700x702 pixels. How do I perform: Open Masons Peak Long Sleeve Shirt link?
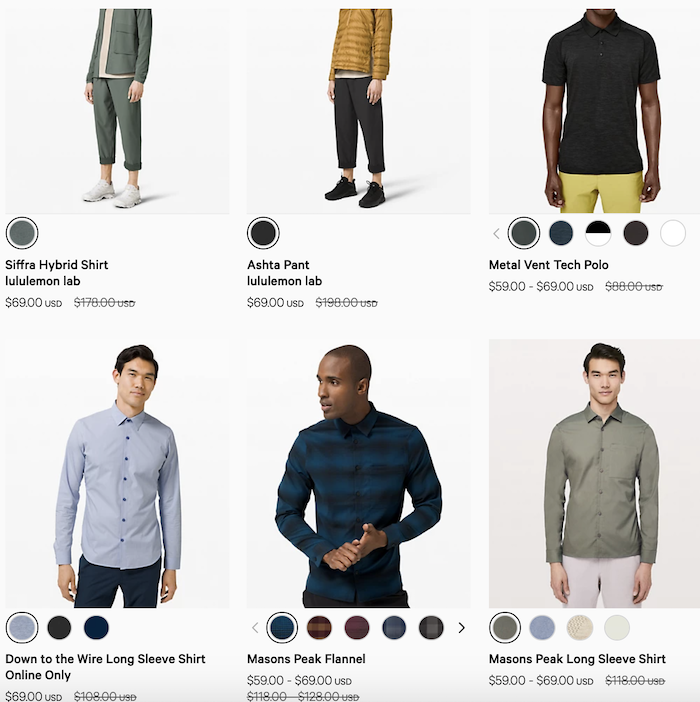[577, 659]
